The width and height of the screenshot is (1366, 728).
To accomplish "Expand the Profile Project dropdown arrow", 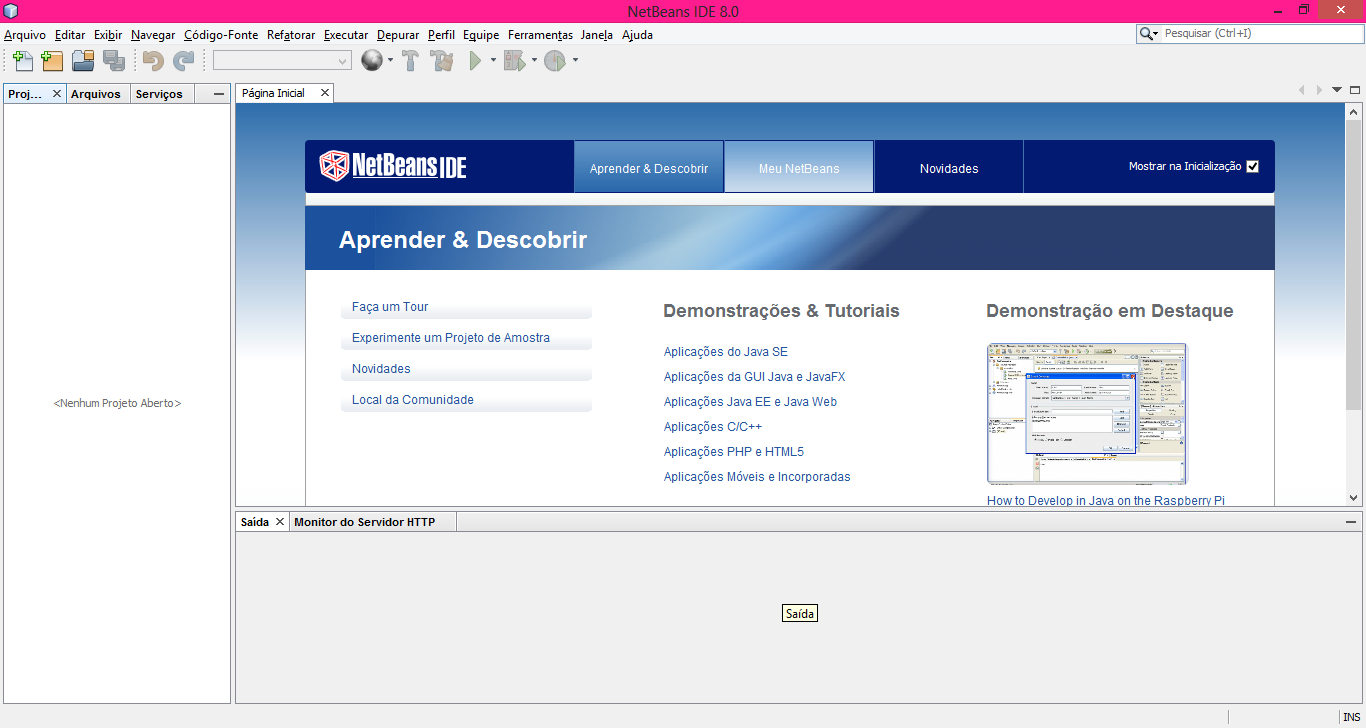I will 575,61.
